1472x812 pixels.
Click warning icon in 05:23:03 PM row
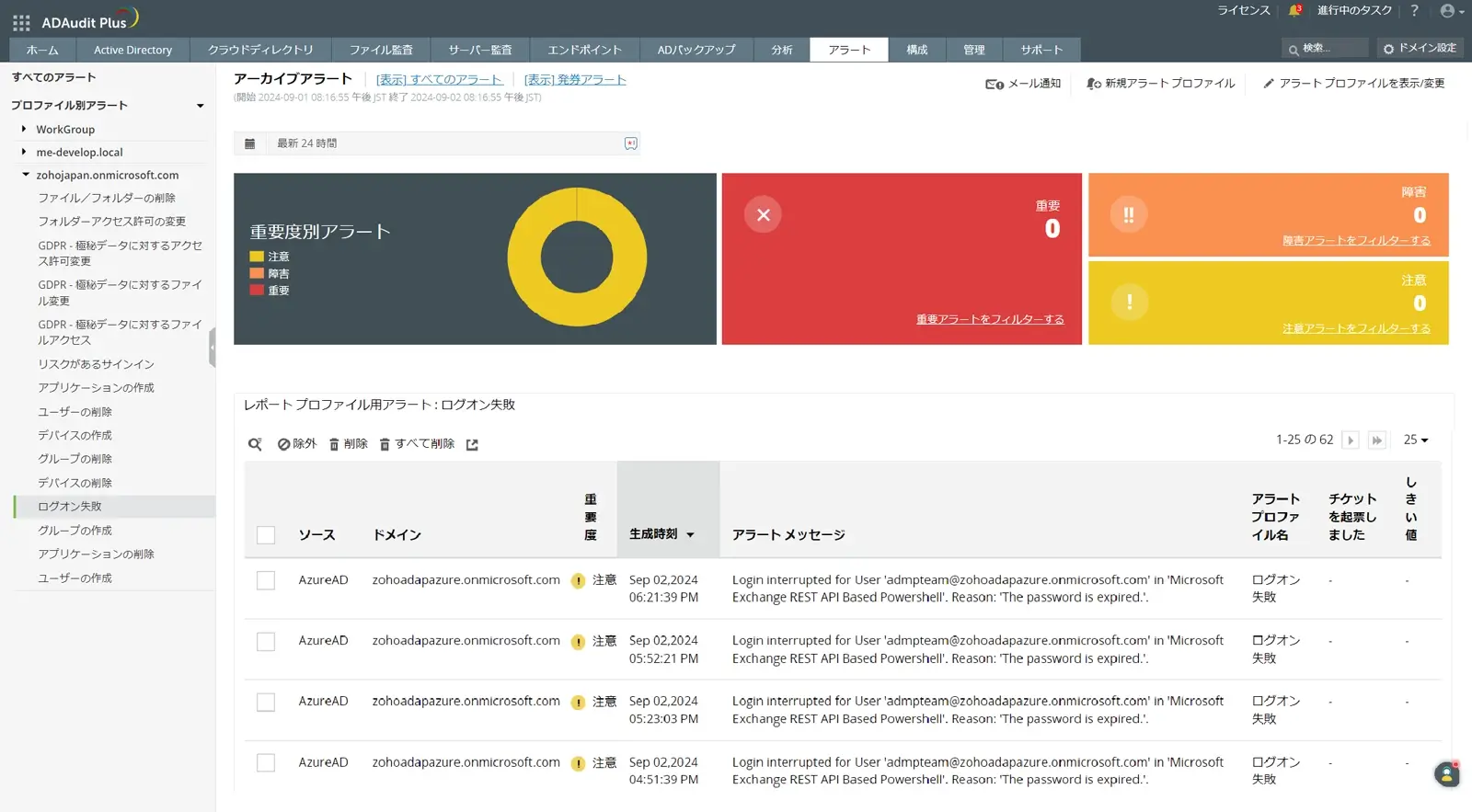click(578, 703)
